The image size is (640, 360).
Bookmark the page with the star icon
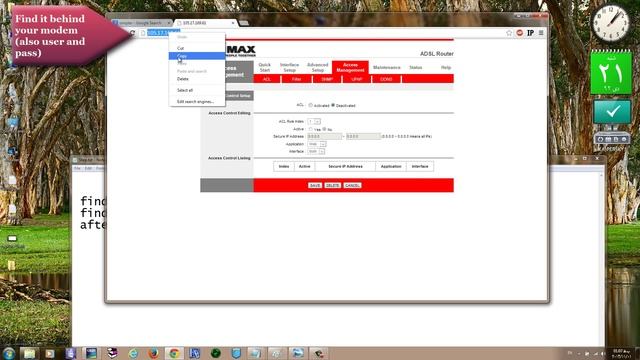point(509,33)
